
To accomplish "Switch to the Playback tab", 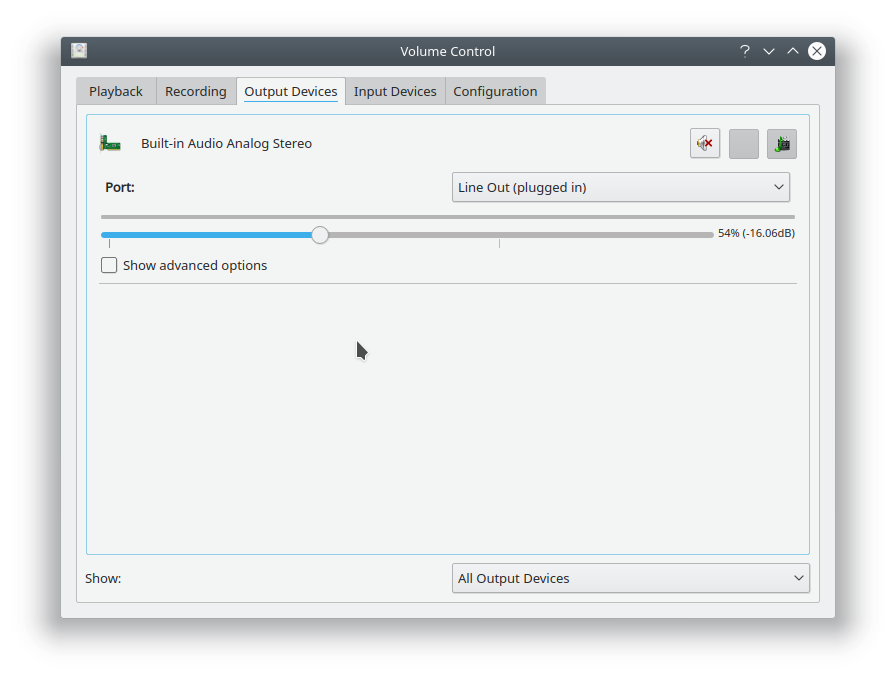I will [x=116, y=91].
